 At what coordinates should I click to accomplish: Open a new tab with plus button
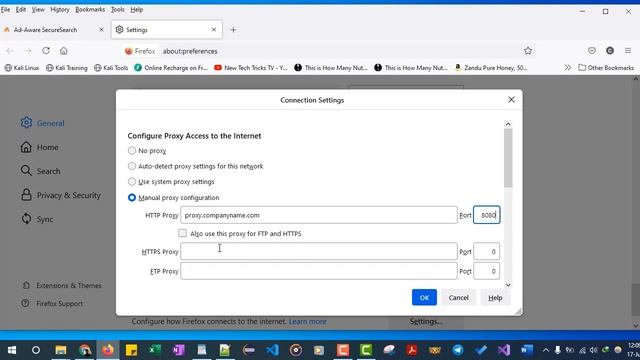click(x=233, y=30)
